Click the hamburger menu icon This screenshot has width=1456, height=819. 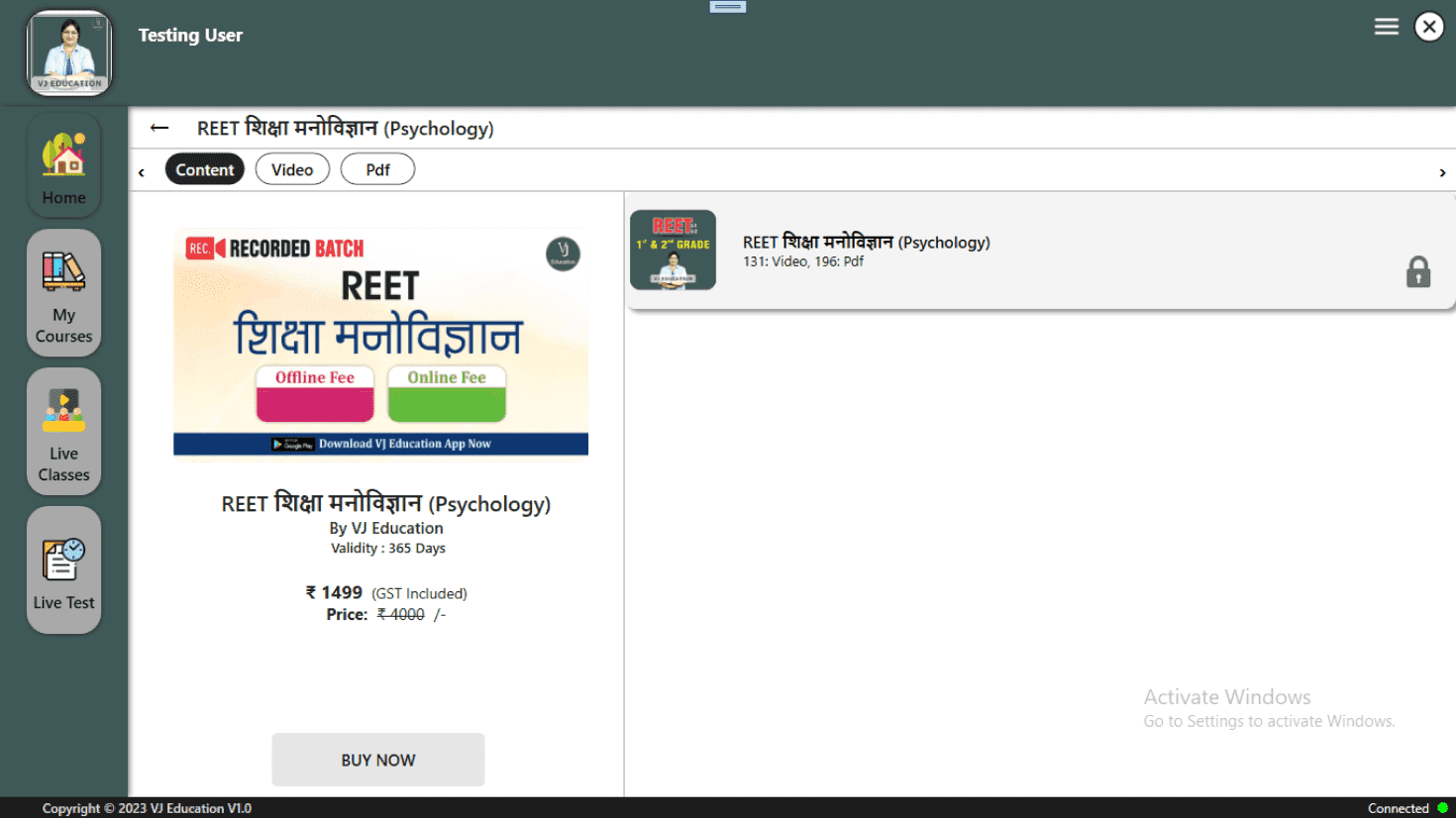[x=1386, y=27]
